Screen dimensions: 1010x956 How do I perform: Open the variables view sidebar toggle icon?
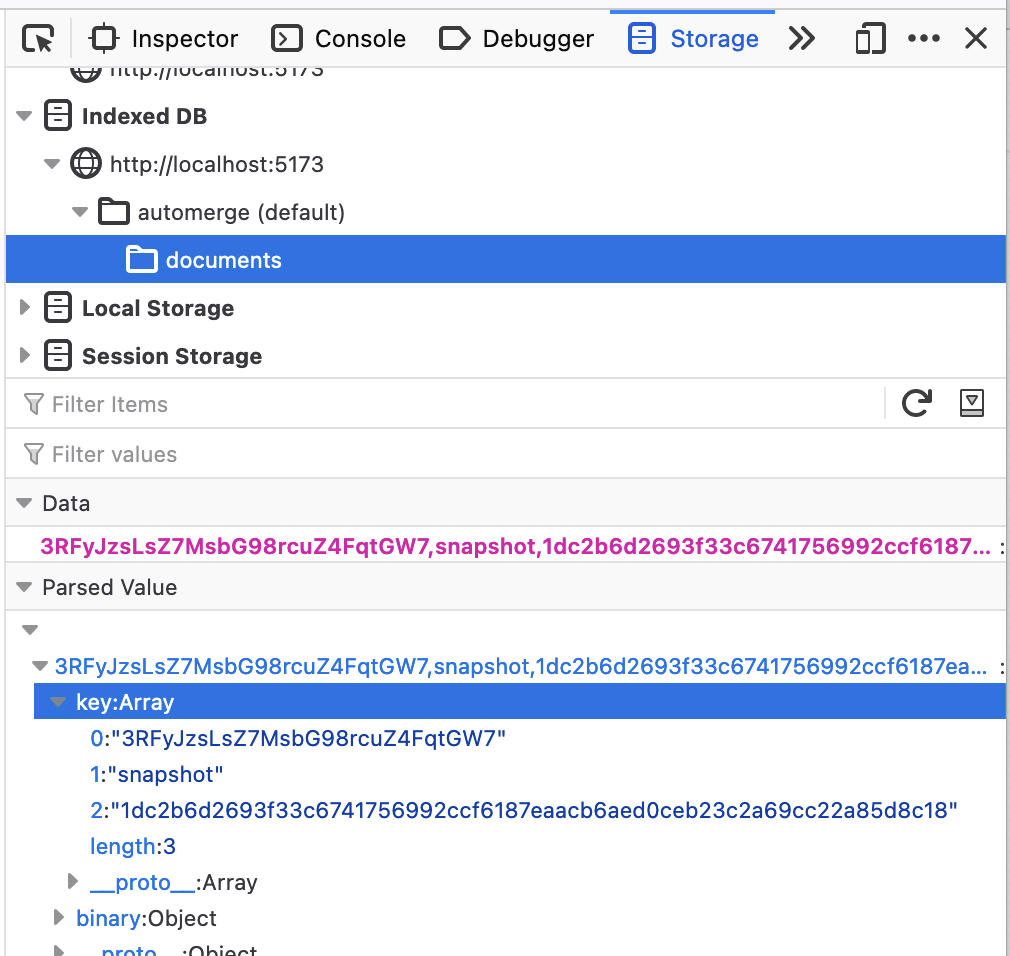coord(971,403)
